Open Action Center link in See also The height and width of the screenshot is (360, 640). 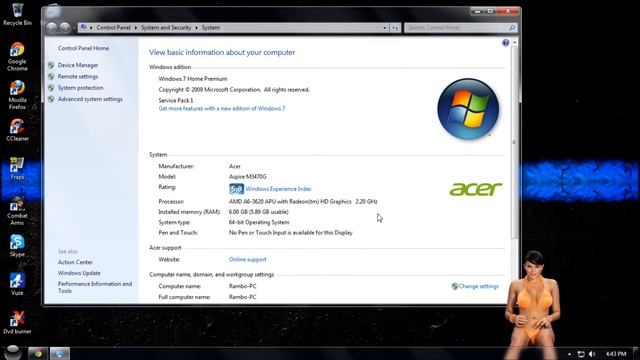[75, 262]
